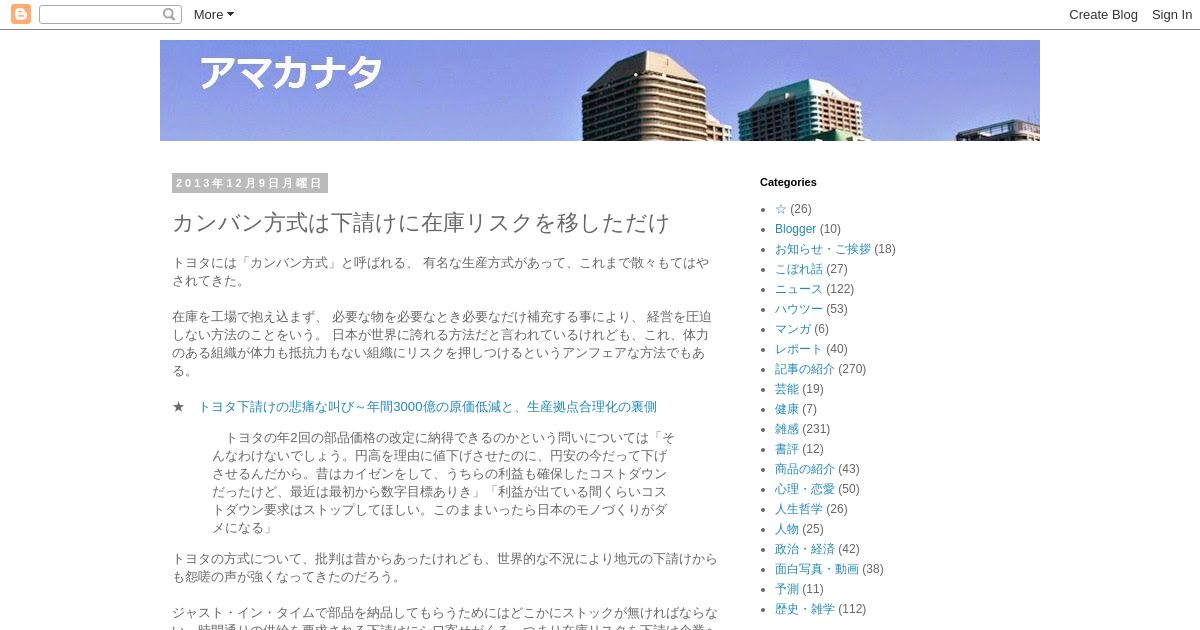Click the paragraph starting トヨタには「カンバン方式」

pyautogui.click(x=441, y=272)
